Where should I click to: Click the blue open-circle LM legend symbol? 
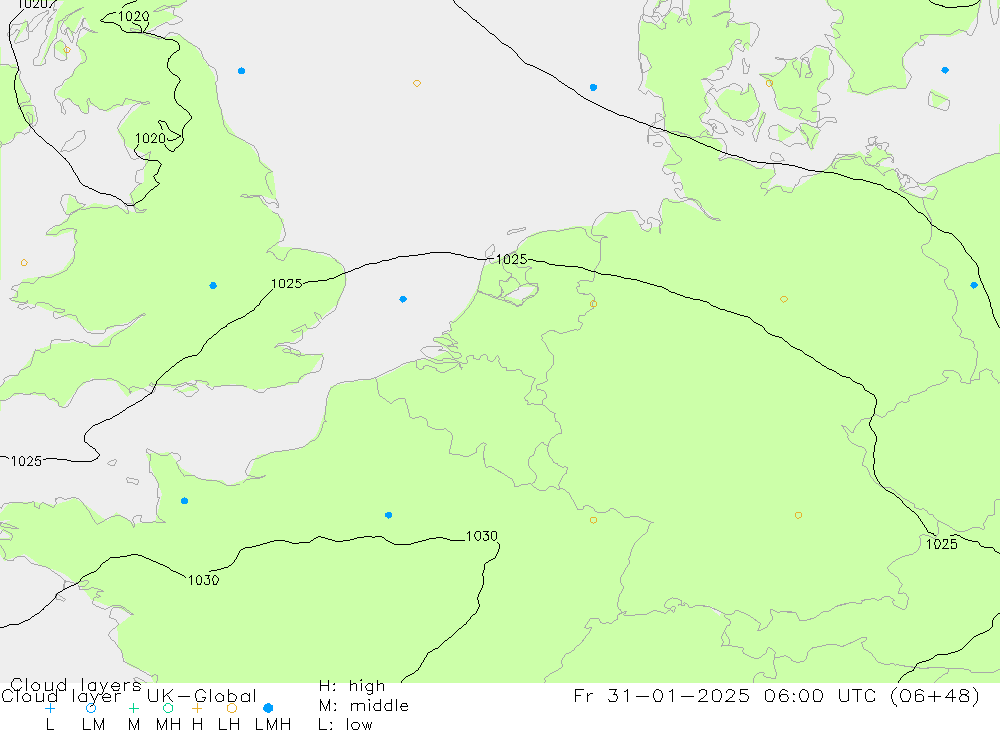[91, 708]
